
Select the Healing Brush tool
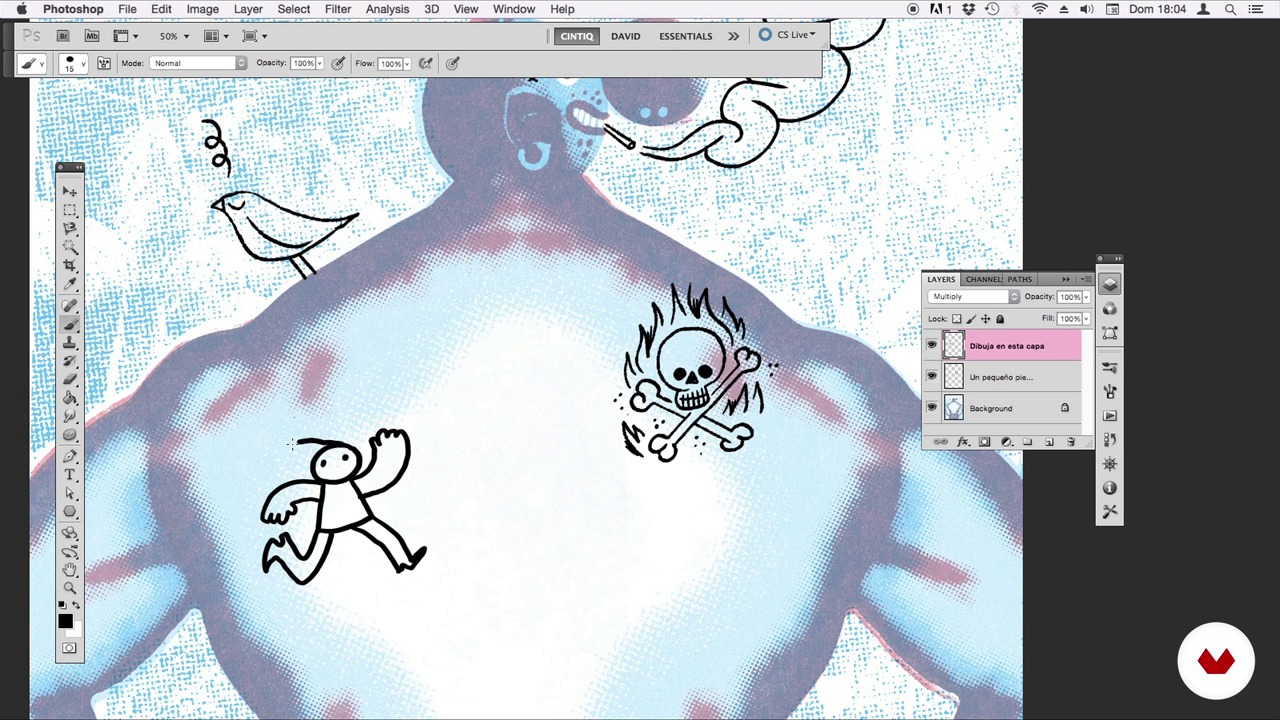click(x=70, y=306)
